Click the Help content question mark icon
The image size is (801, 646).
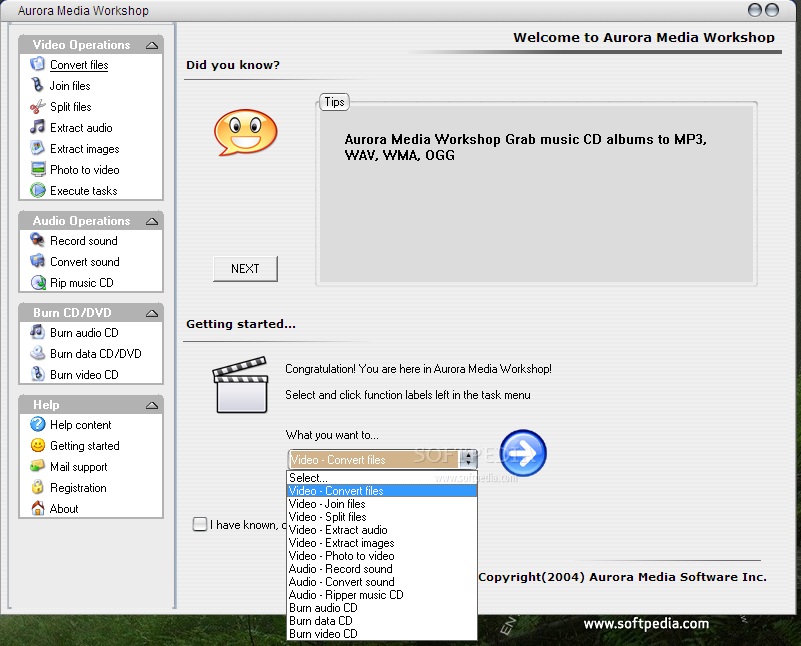click(37, 424)
